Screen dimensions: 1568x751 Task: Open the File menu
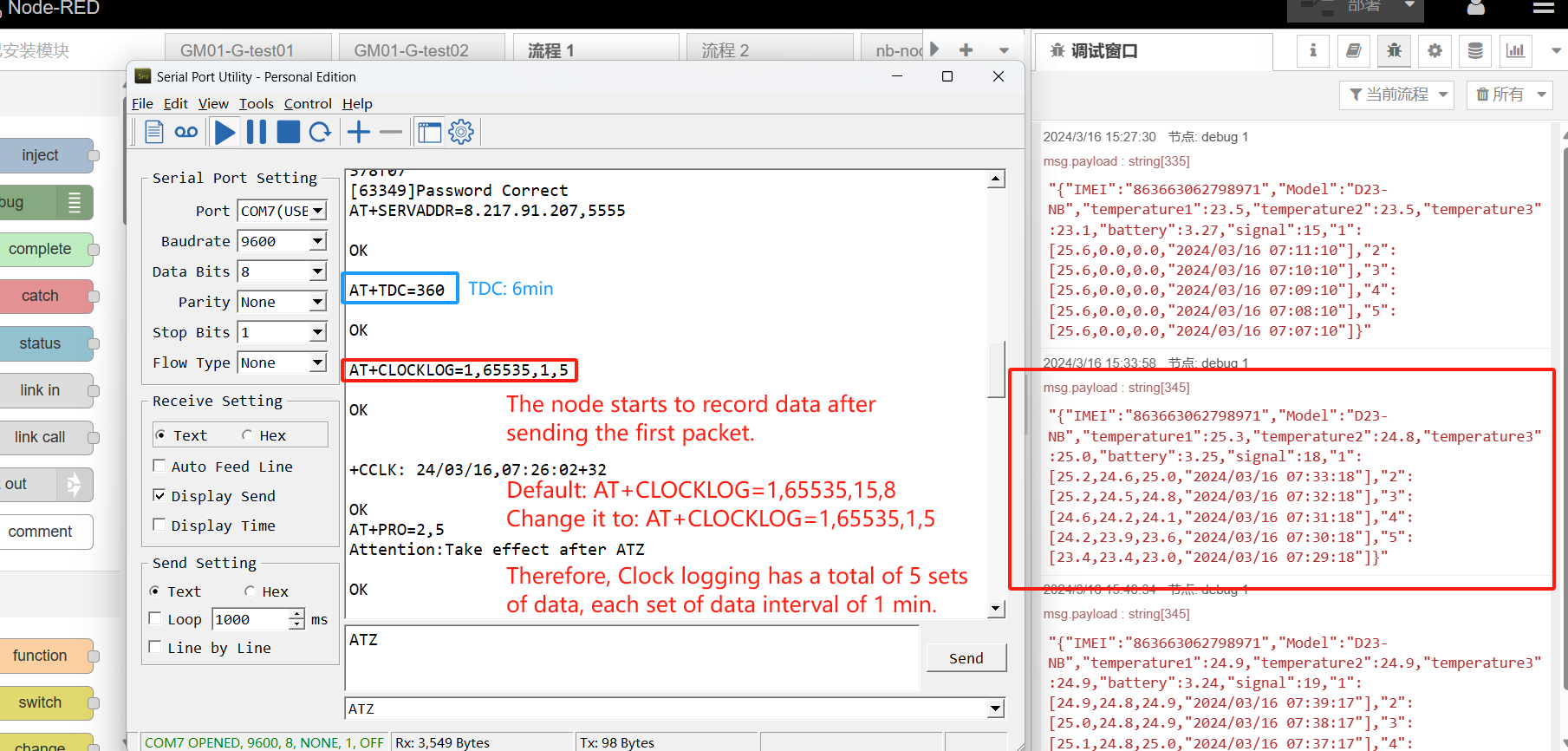point(142,104)
